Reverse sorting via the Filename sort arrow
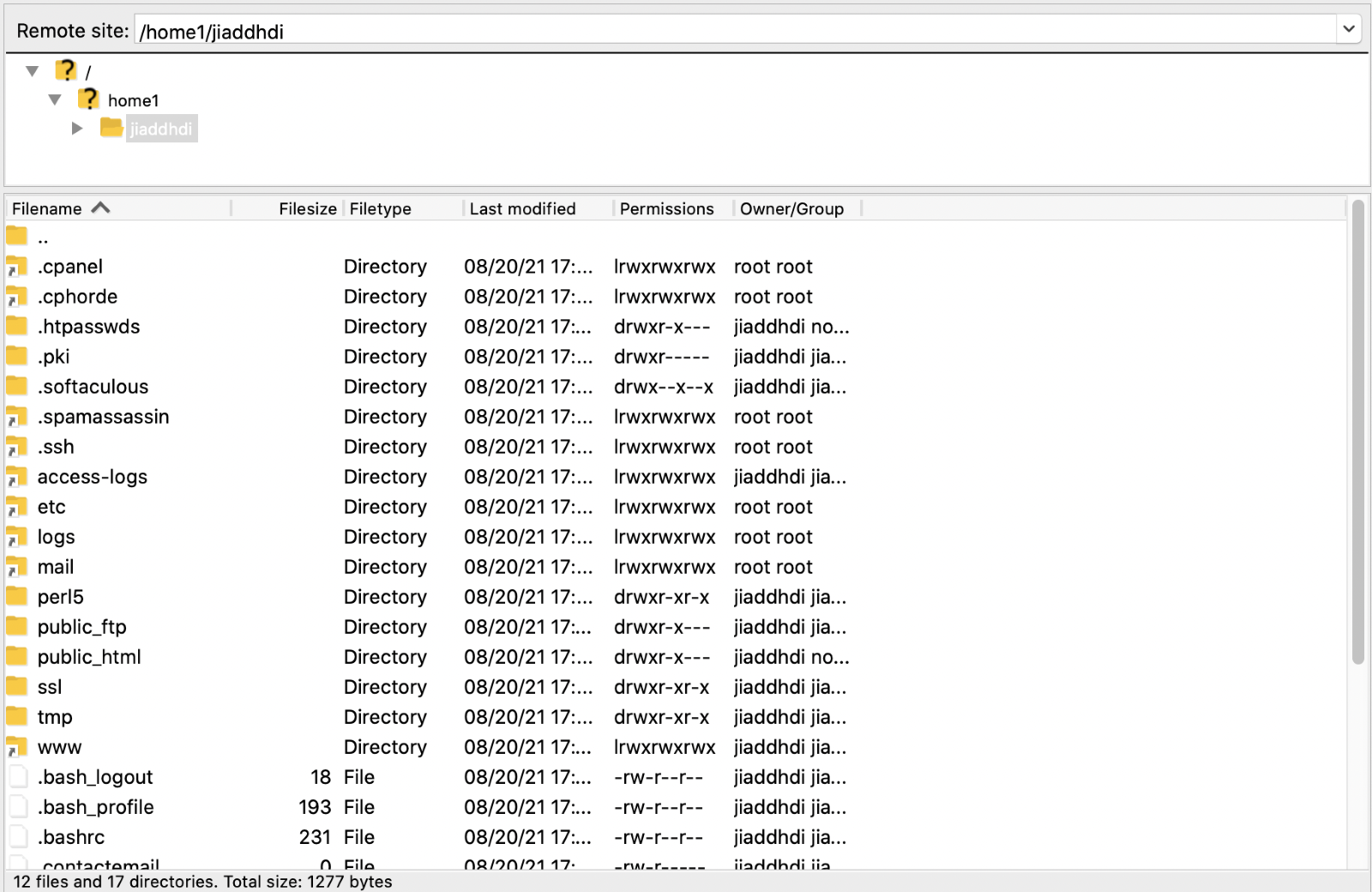This screenshot has width=1372, height=892. pos(100,208)
